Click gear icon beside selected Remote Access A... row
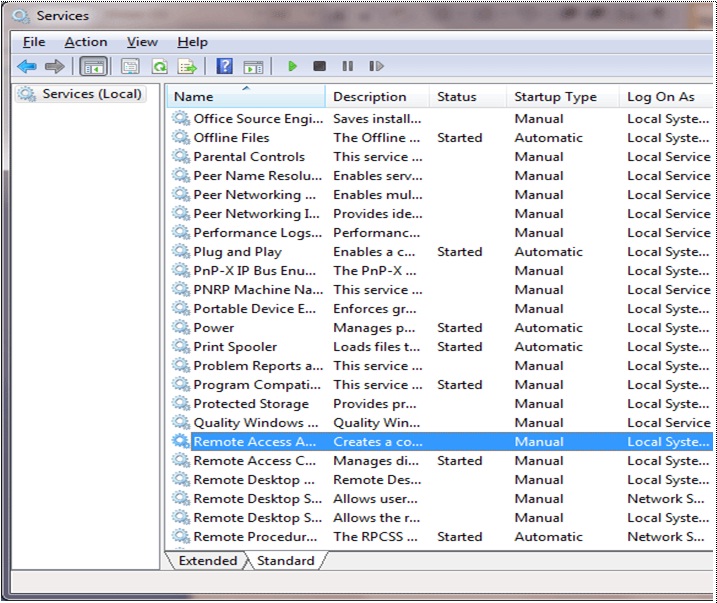The image size is (717, 603). click(181, 442)
